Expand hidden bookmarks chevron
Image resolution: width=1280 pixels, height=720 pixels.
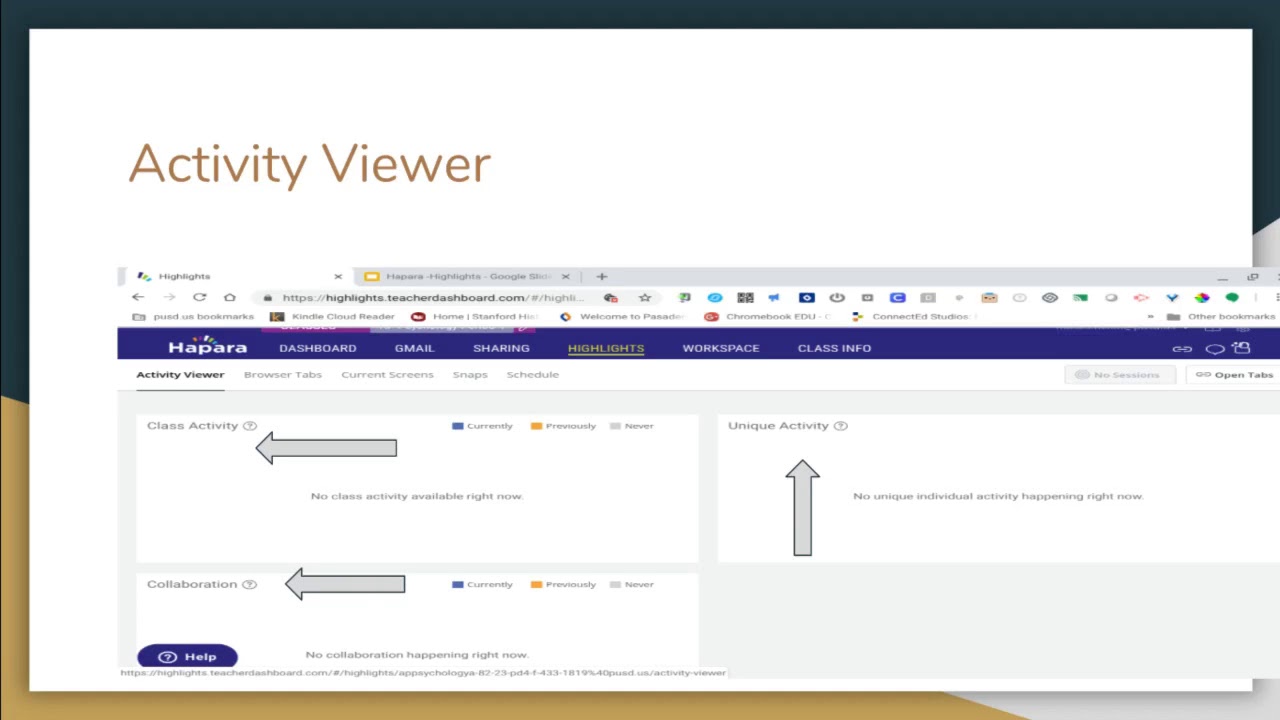coord(1150,317)
